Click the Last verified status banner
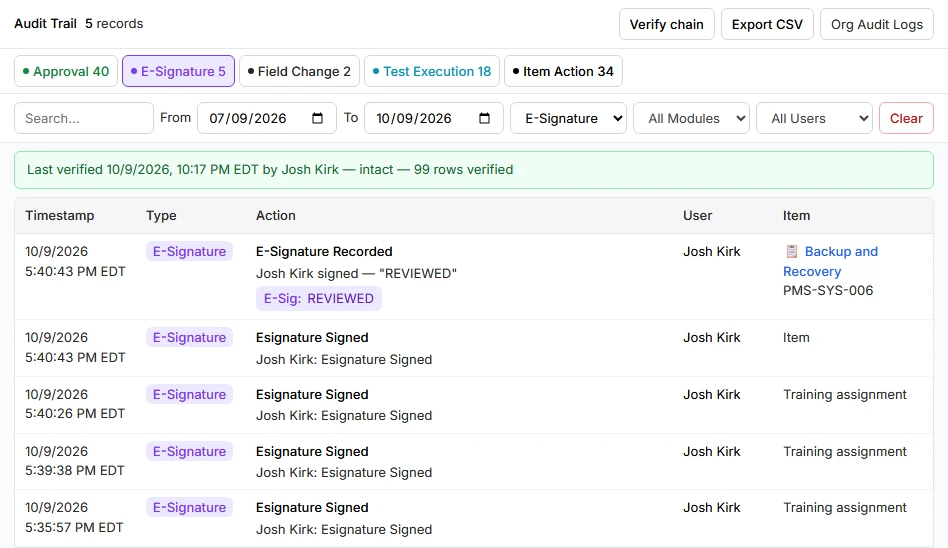This screenshot has height=548, width=948. (x=473, y=169)
